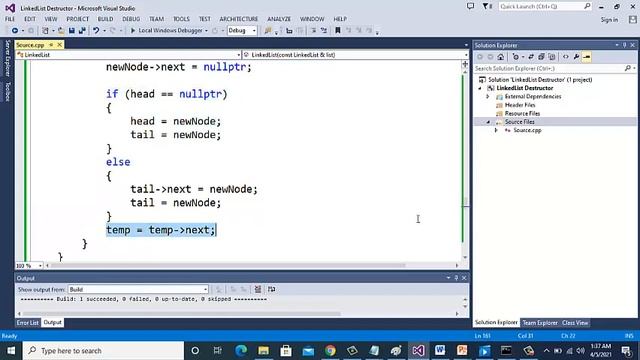The width and height of the screenshot is (640, 360).
Task: Undo the last edit via toolbar
Action: tap(96, 31)
